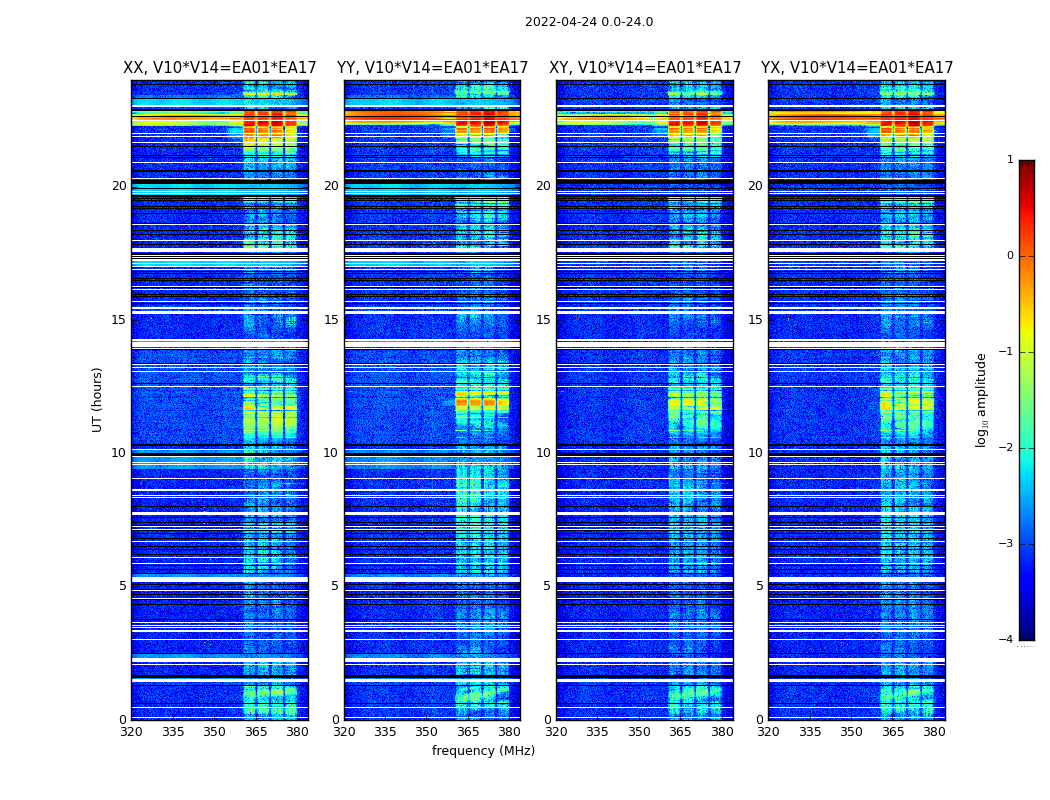1050x800 pixels.
Task: Click the frequency (MHz) x-axis label
Action: pos(483,751)
